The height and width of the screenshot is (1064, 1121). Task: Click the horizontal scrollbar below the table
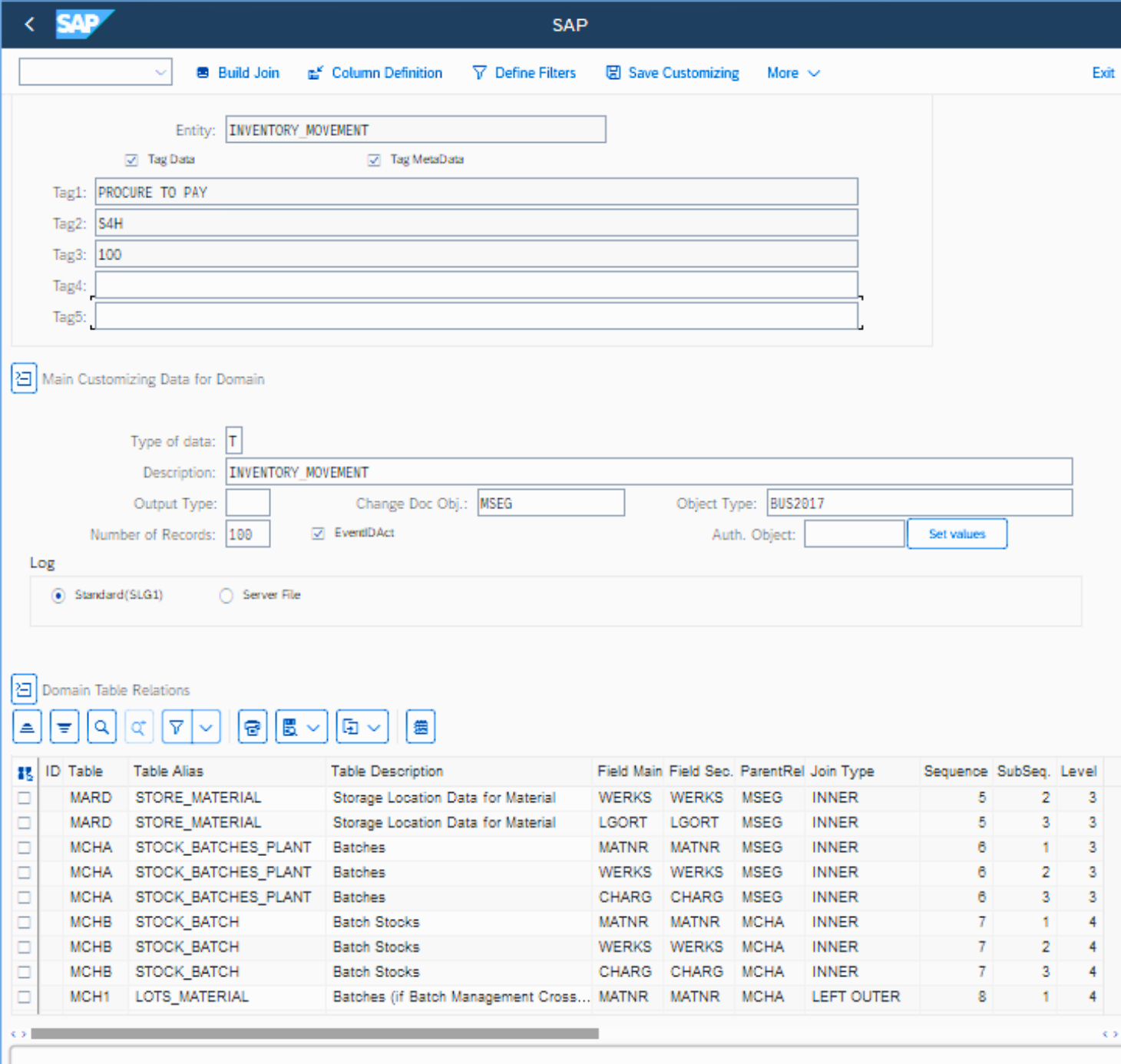[x=315, y=1033]
